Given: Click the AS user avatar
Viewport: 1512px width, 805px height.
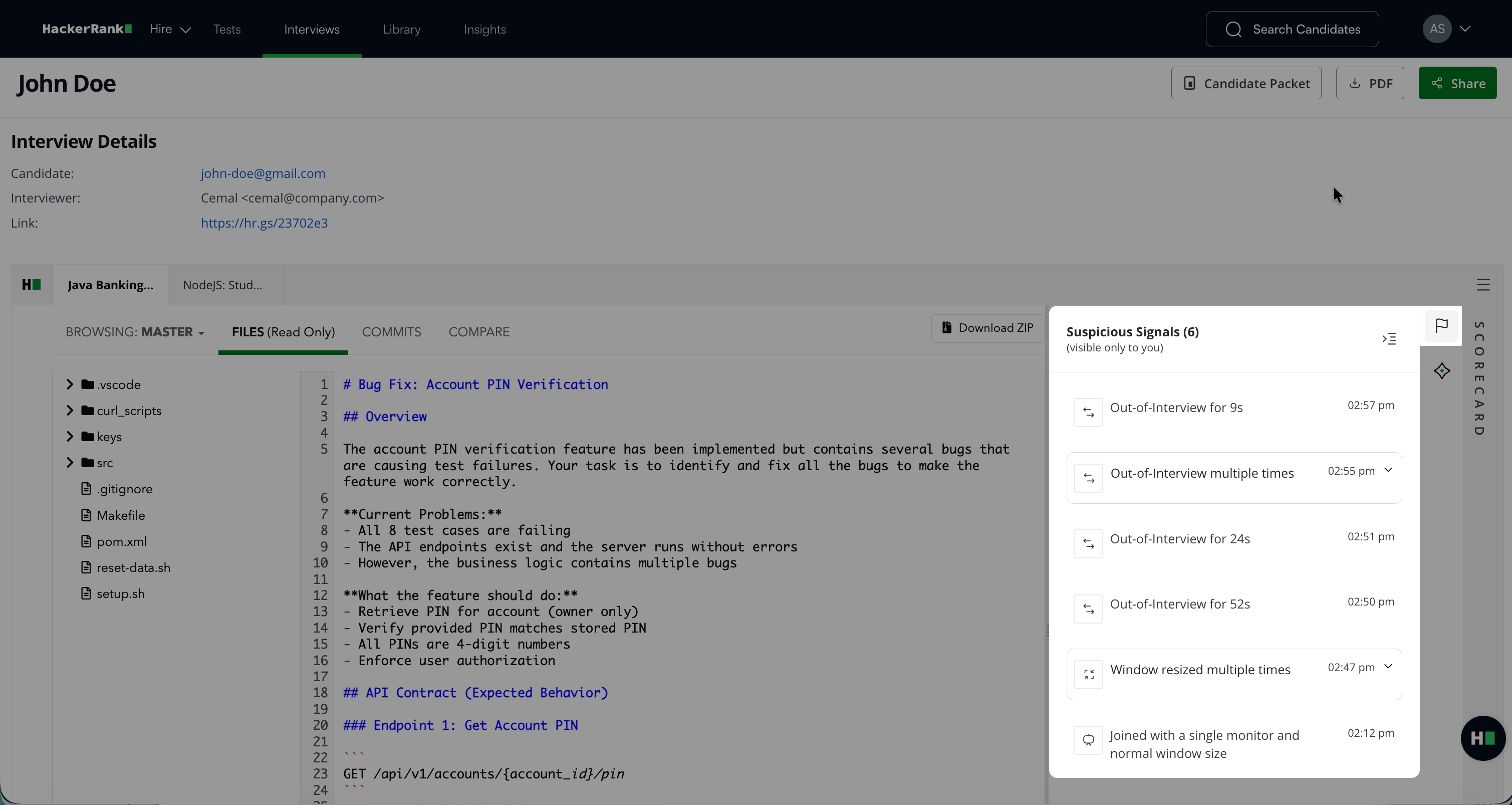Looking at the screenshot, I should click(1437, 29).
